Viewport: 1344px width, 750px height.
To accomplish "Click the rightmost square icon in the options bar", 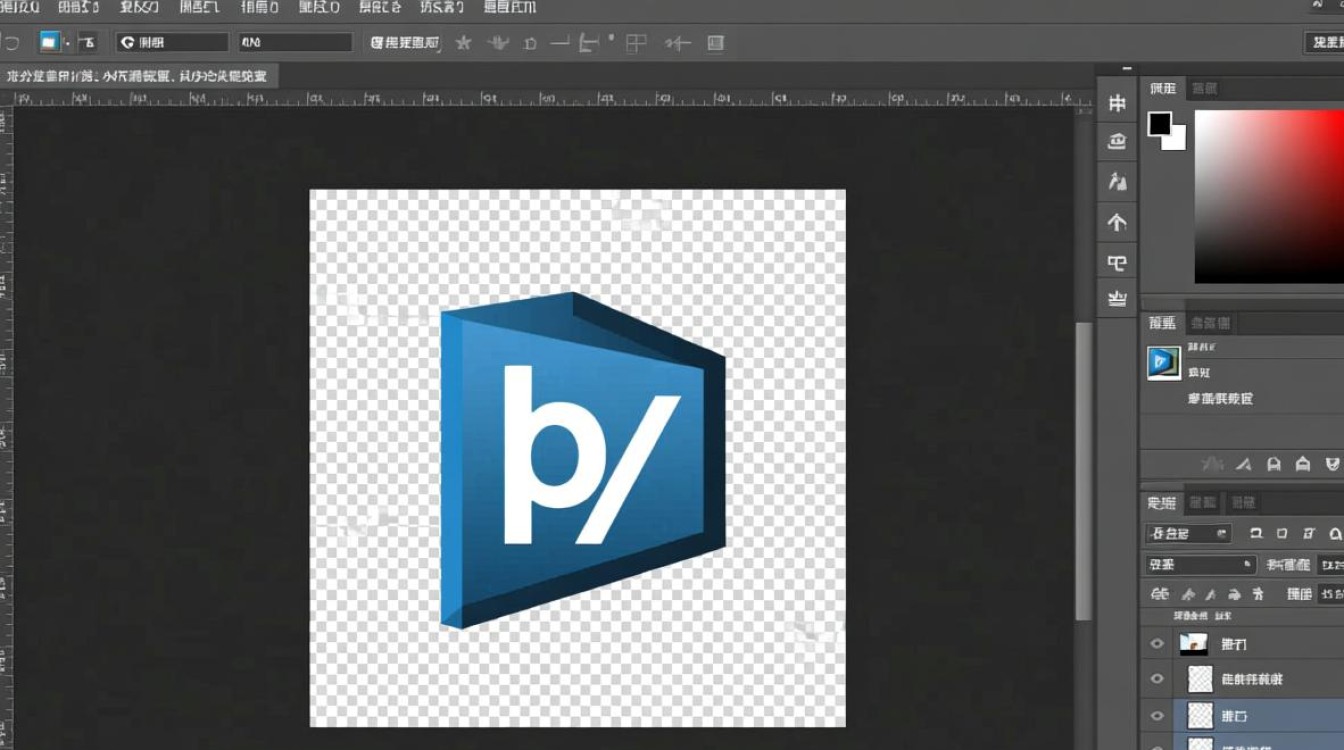I will point(715,43).
